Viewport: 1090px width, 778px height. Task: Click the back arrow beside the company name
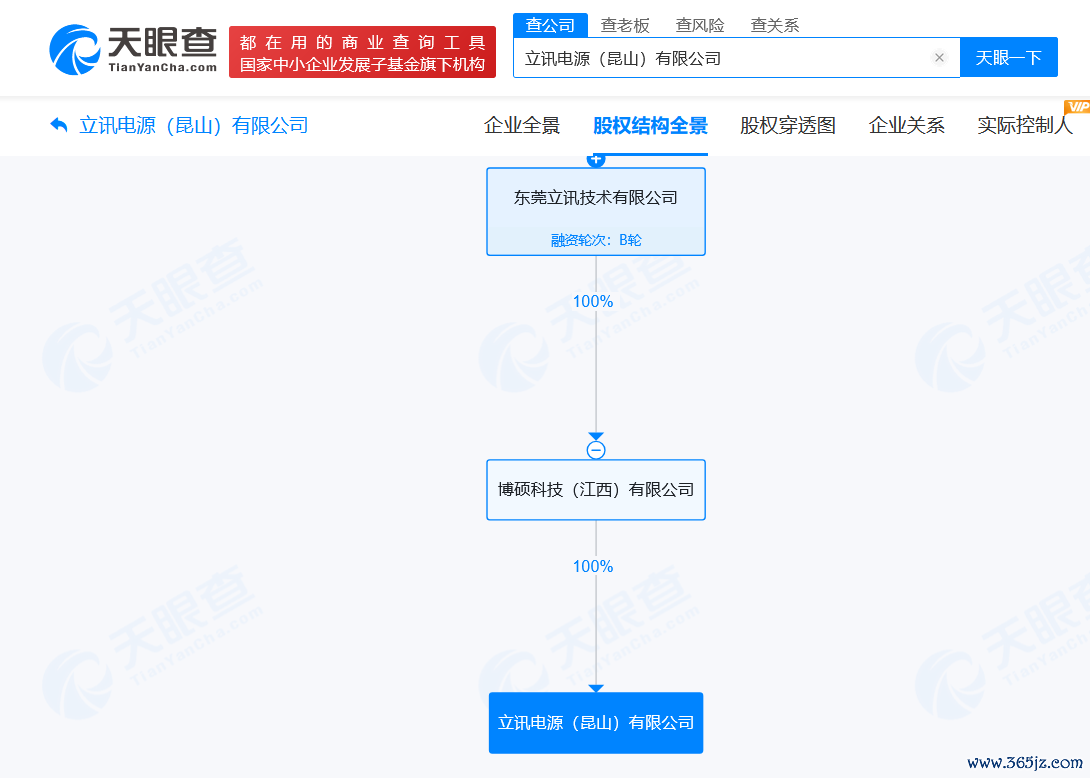pyautogui.click(x=59, y=125)
